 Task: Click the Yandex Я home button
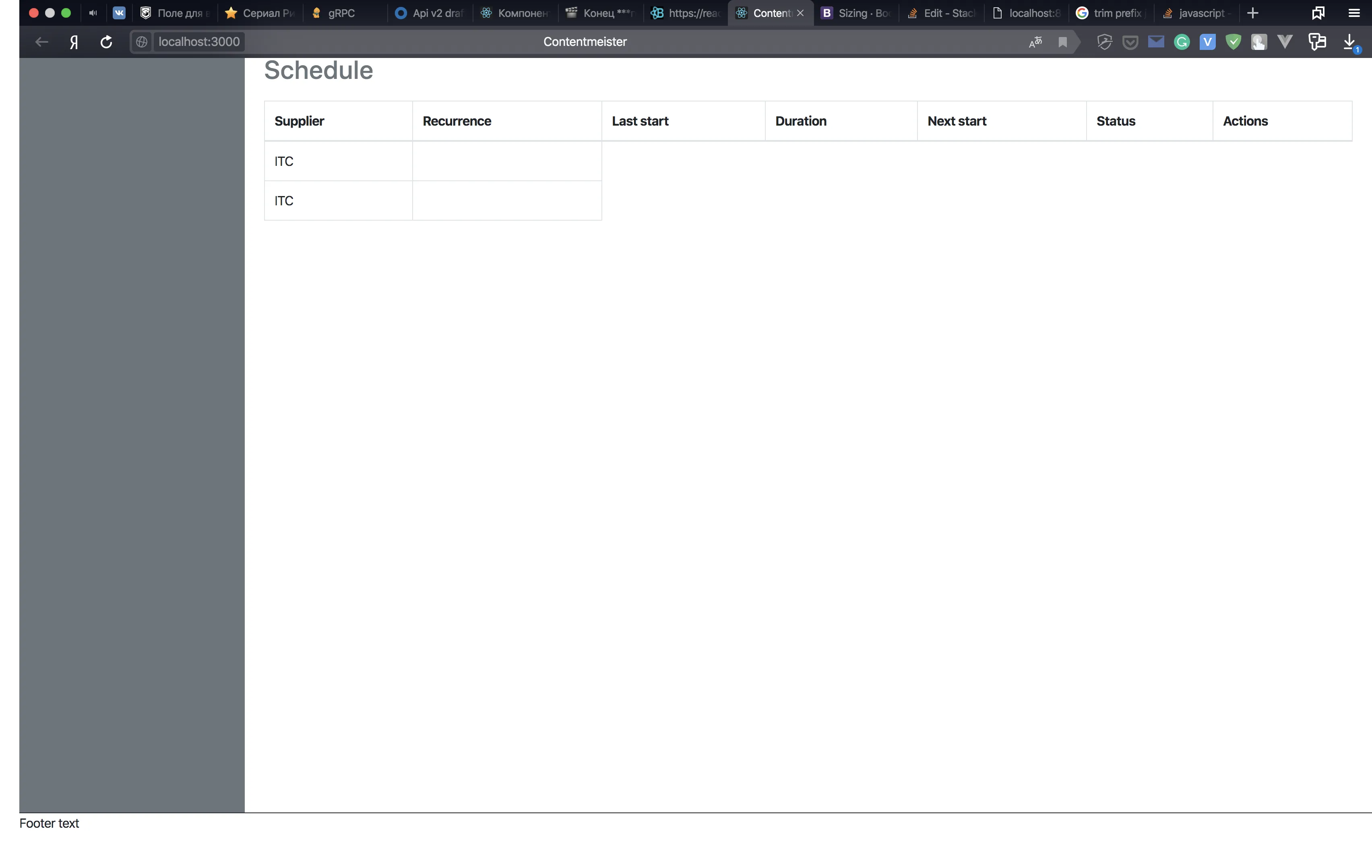[74, 42]
